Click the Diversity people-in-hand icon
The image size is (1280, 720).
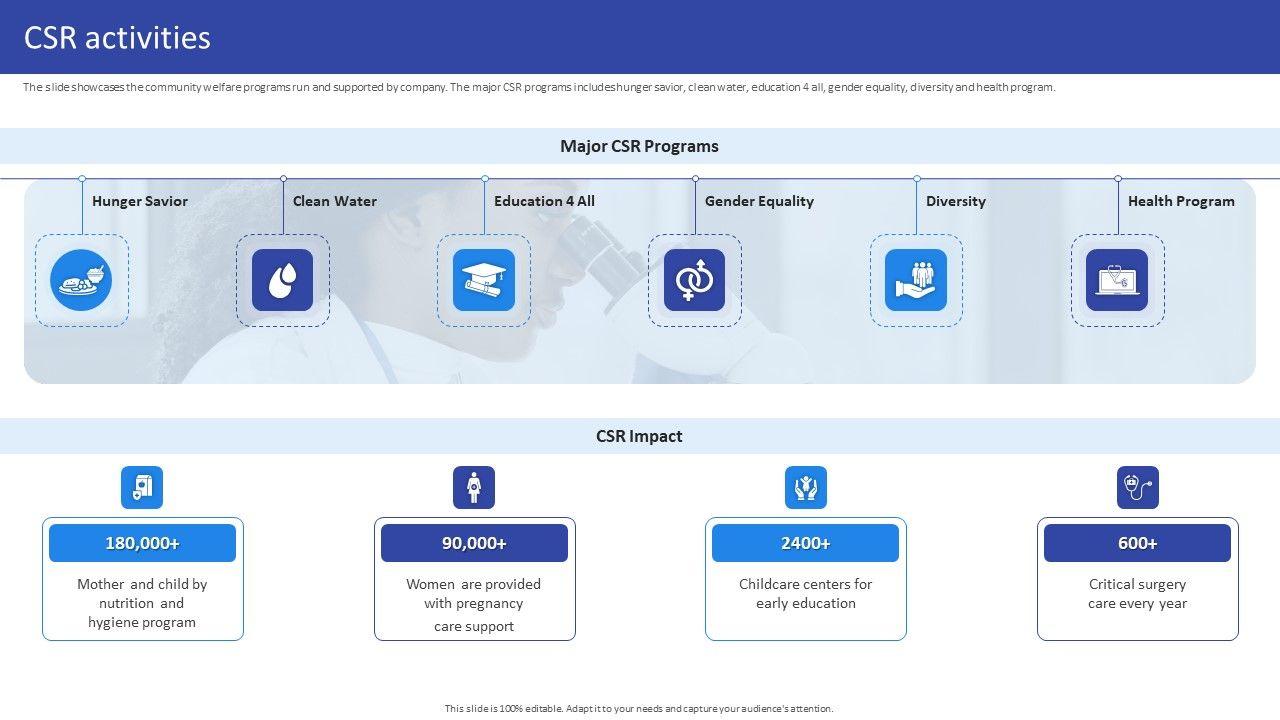point(916,280)
